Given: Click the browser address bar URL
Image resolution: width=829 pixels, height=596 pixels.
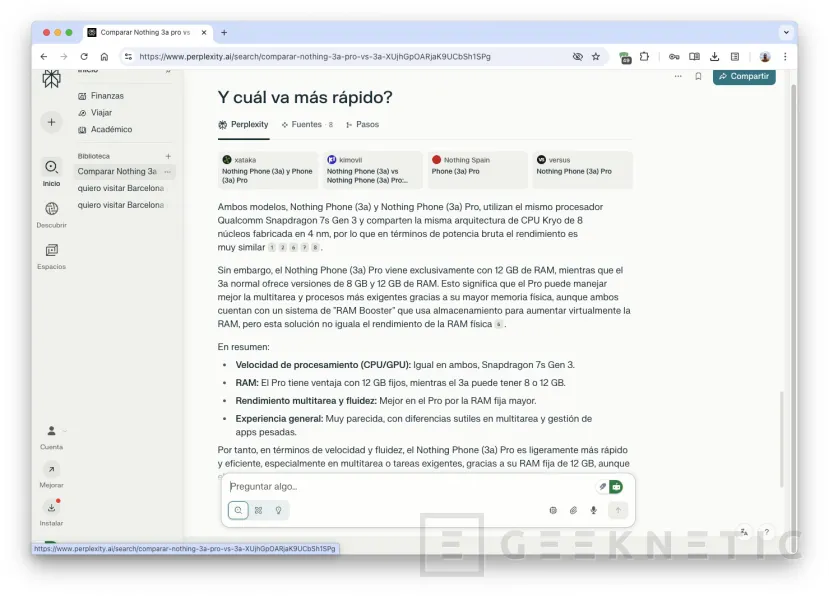Looking at the screenshot, I should [315, 57].
